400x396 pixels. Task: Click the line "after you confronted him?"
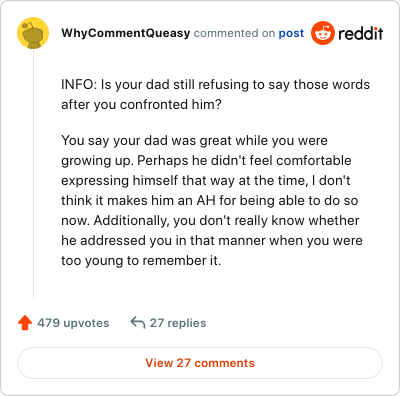point(141,105)
